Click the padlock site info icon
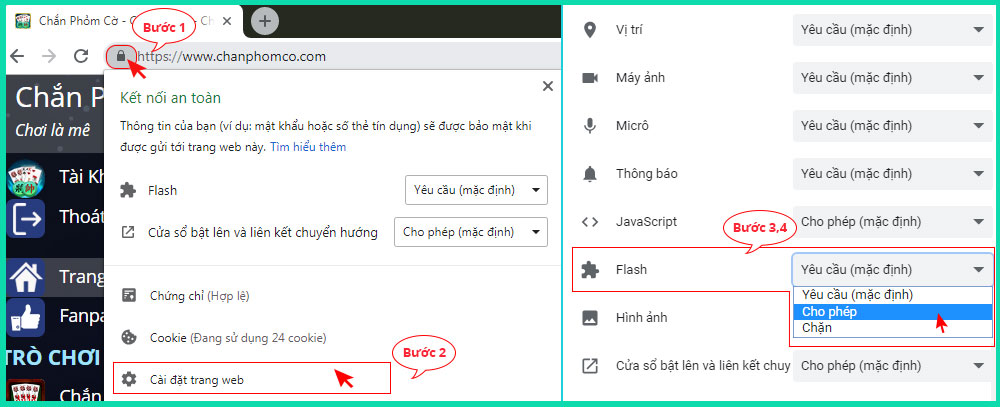Image resolution: width=1000 pixels, height=407 pixels. click(x=121, y=56)
